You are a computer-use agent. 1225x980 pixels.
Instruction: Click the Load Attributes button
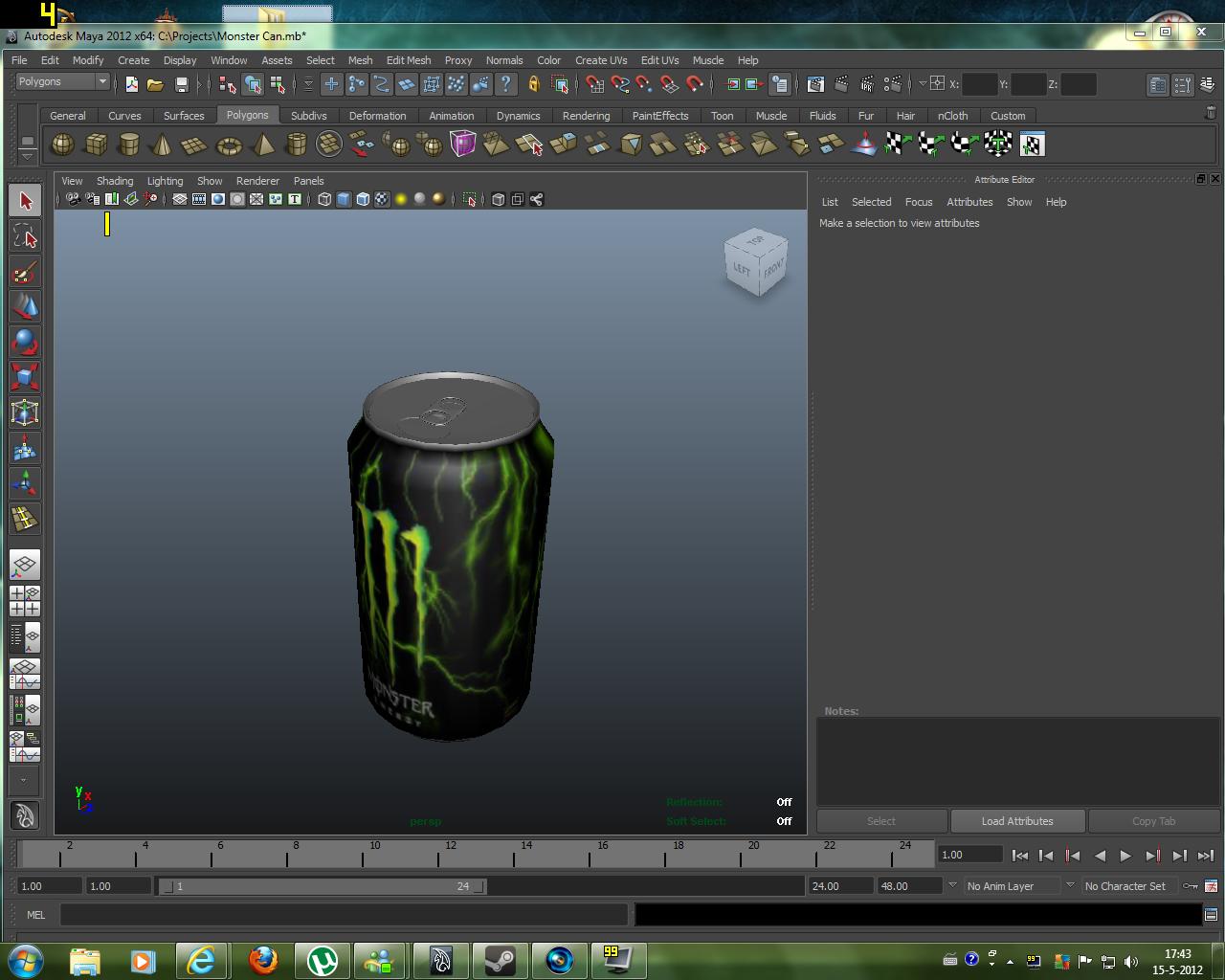(x=1017, y=821)
